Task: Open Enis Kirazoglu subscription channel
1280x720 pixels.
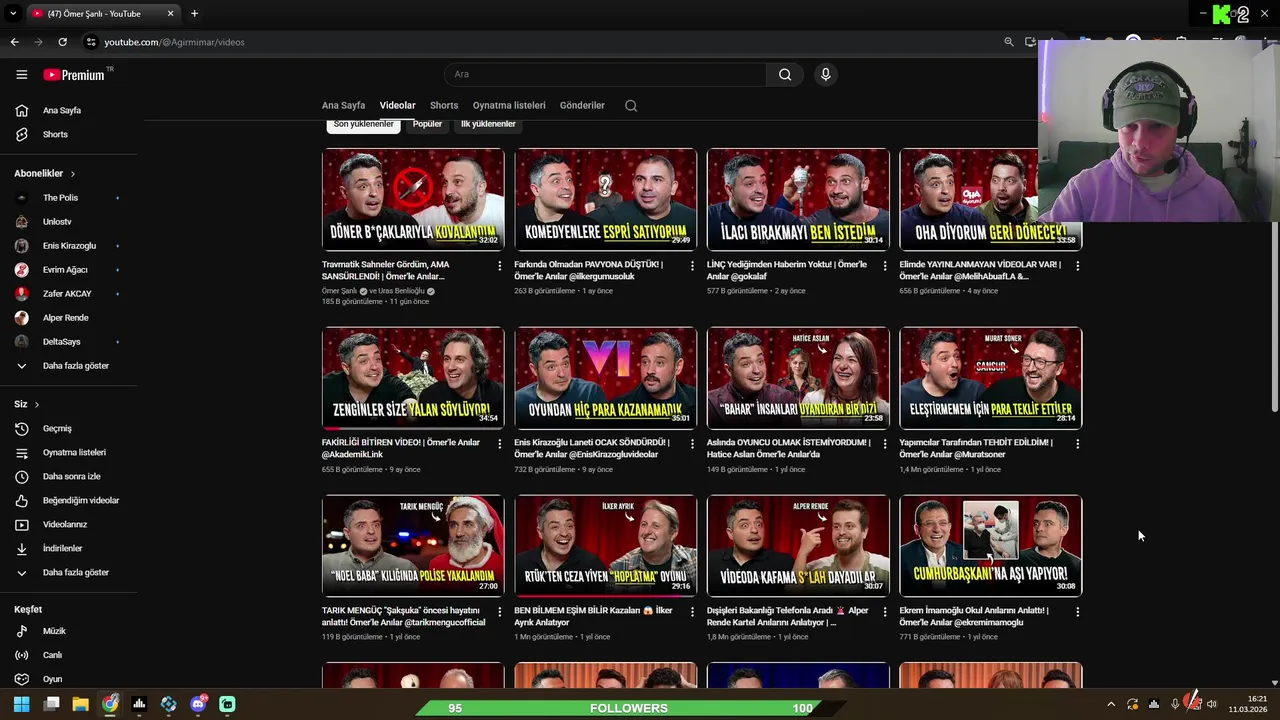Action: tap(69, 246)
